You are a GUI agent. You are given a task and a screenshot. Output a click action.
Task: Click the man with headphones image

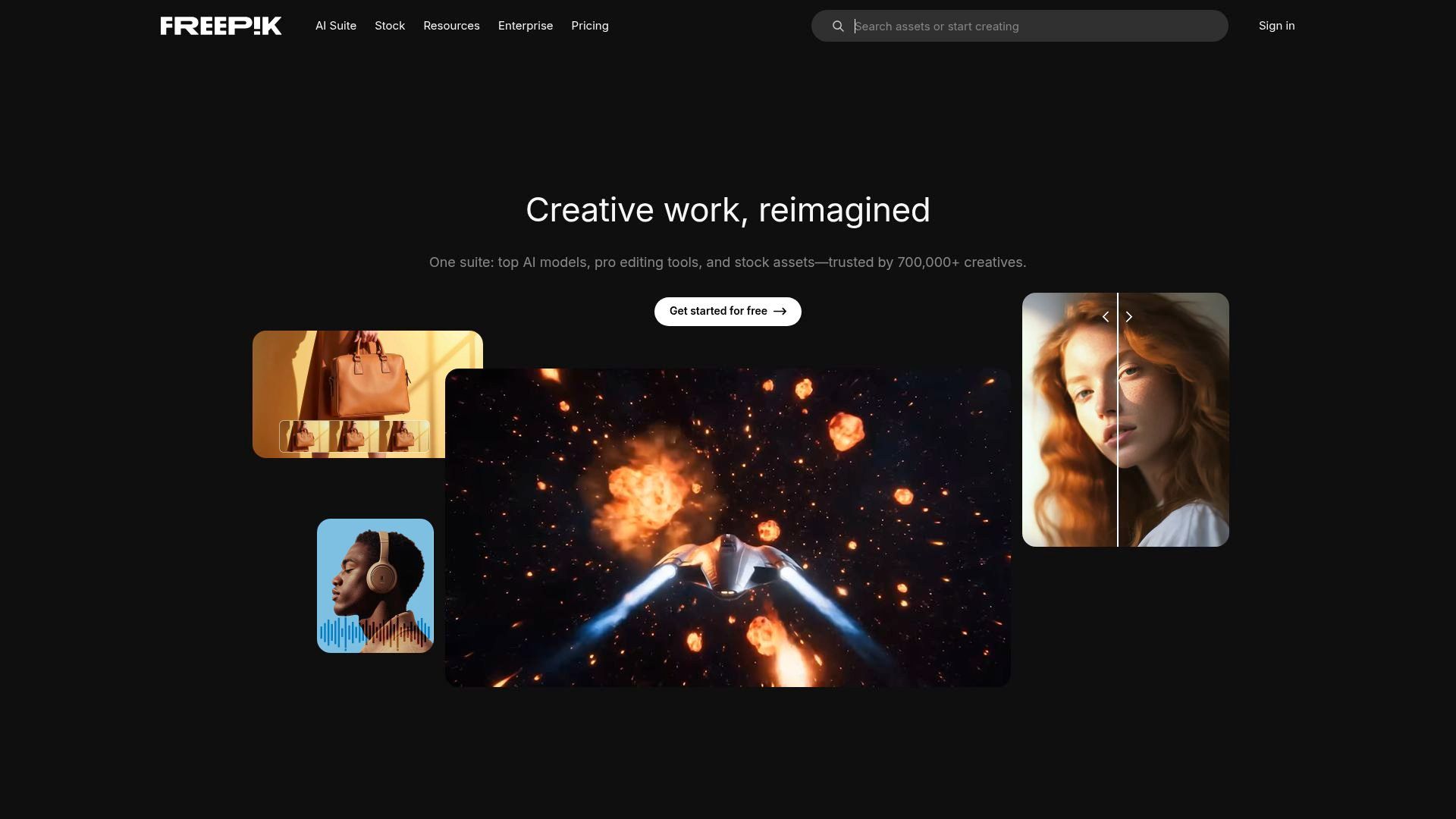pyautogui.click(x=375, y=569)
